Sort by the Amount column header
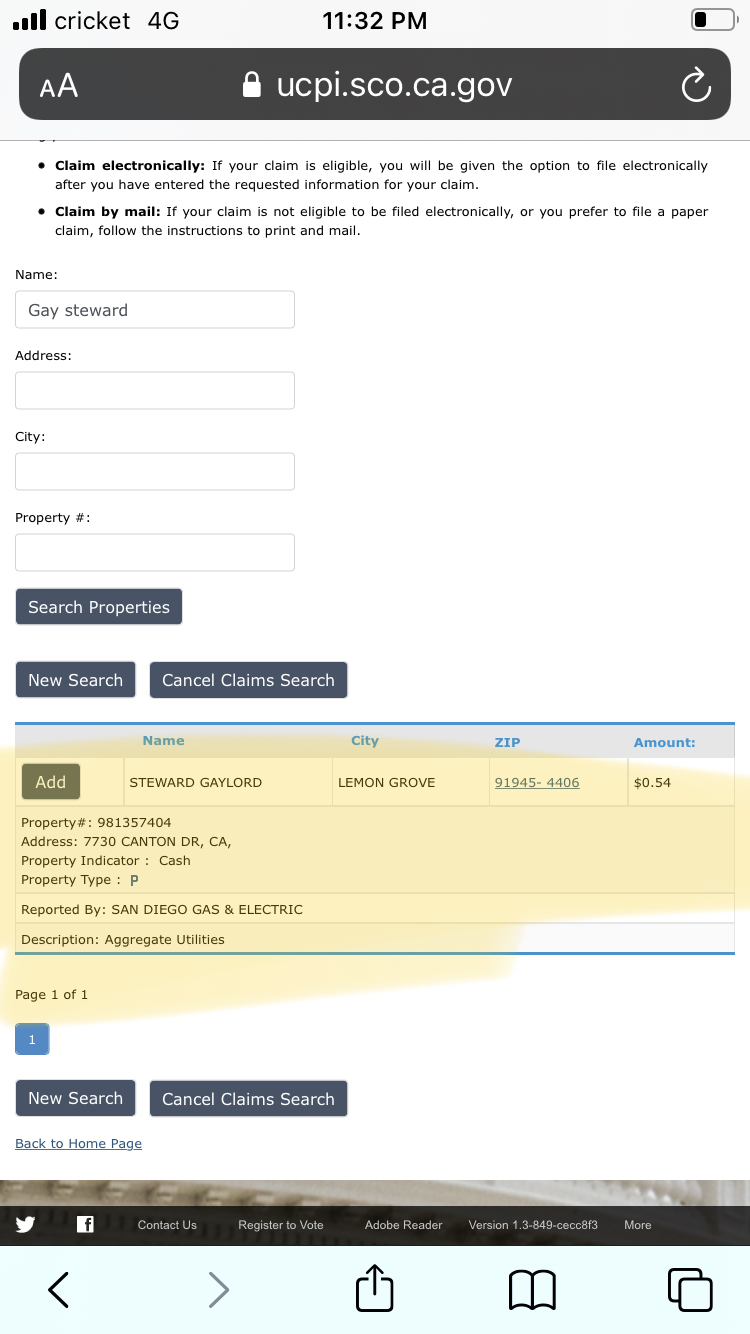Screen dimensions: 750x1334 [664, 742]
